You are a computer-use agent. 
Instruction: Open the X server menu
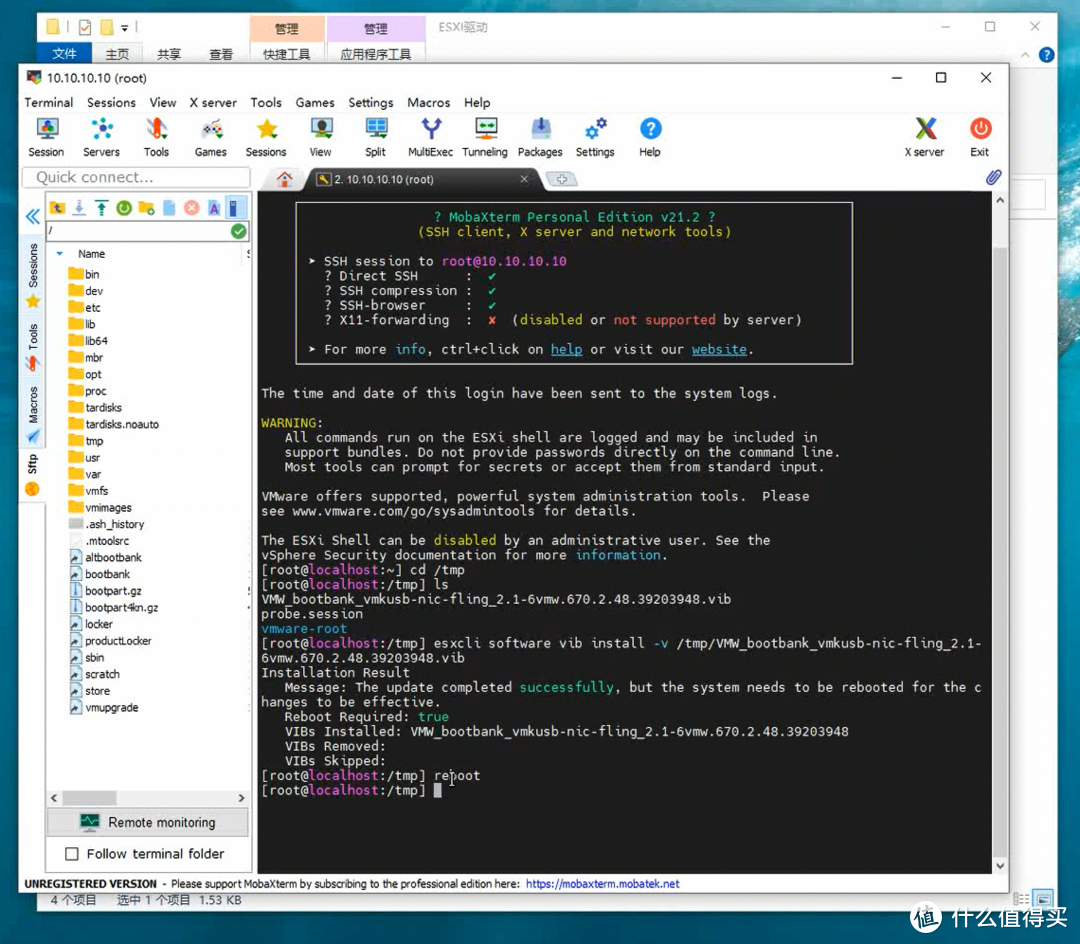point(213,103)
